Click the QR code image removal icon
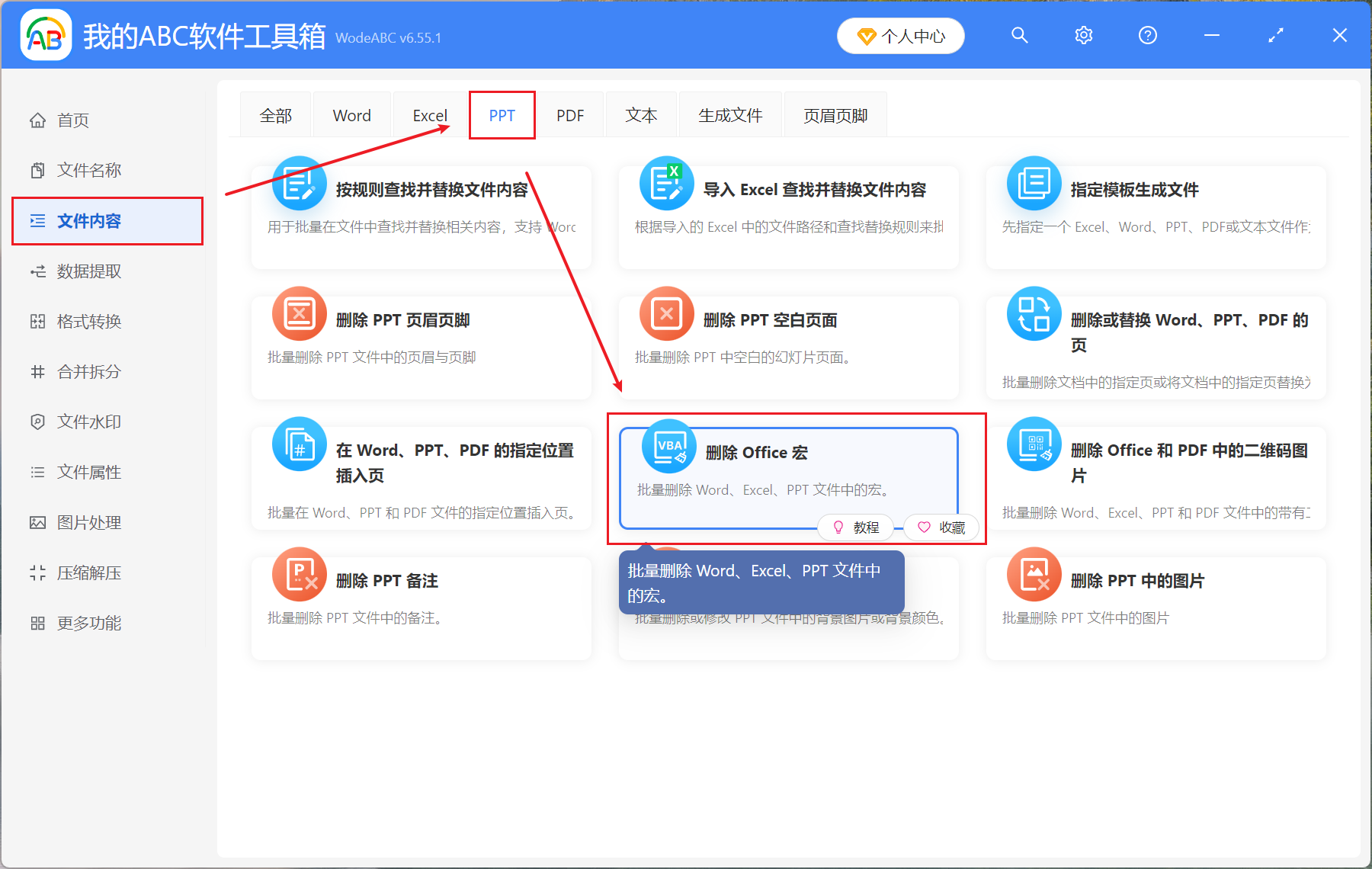The image size is (1372, 869). [1034, 444]
